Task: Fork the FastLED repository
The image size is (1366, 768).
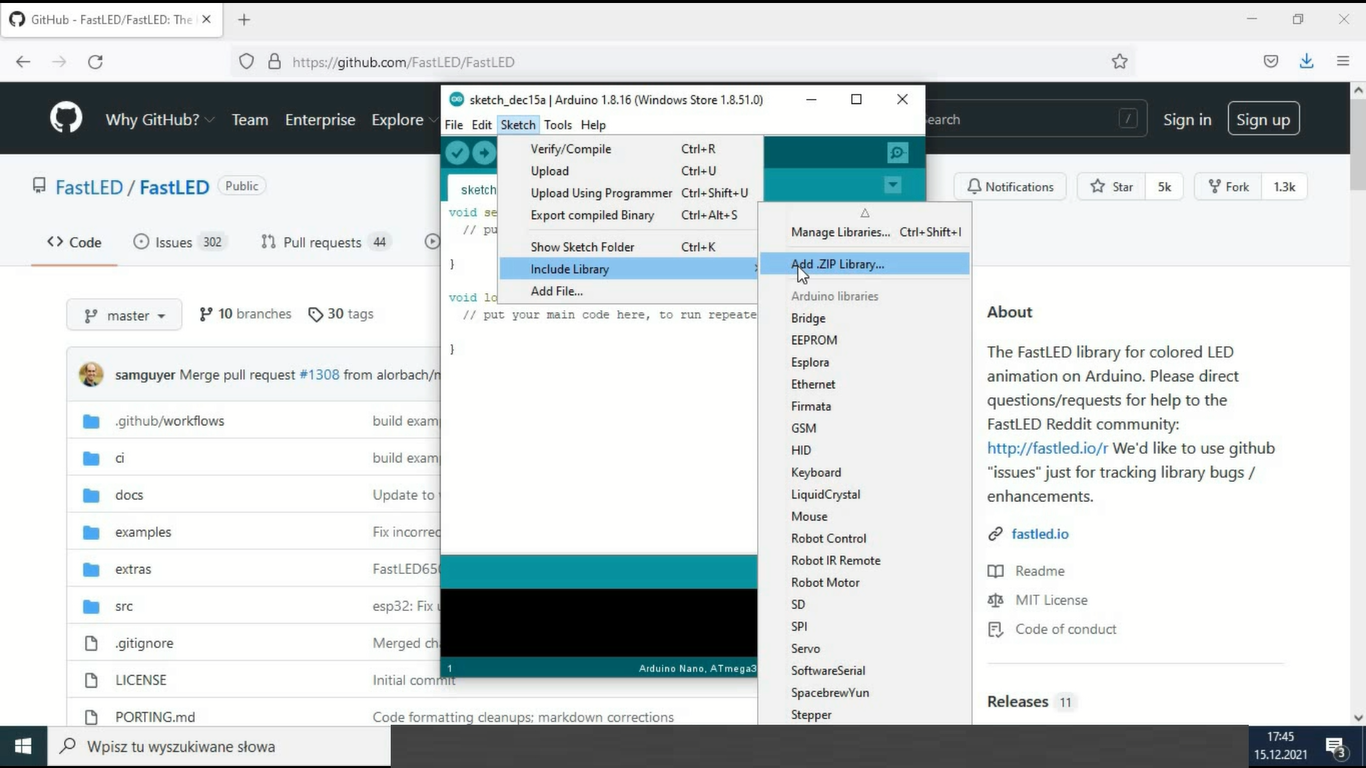Action: coord(1228,187)
